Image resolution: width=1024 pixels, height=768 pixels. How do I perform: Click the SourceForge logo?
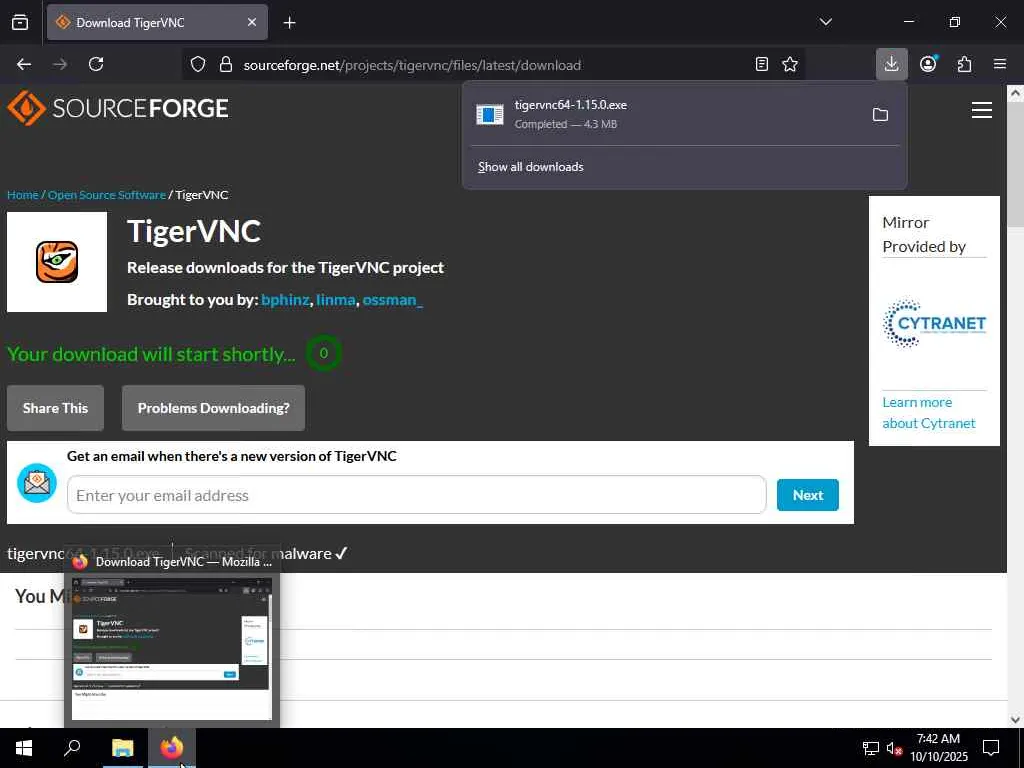pos(118,108)
